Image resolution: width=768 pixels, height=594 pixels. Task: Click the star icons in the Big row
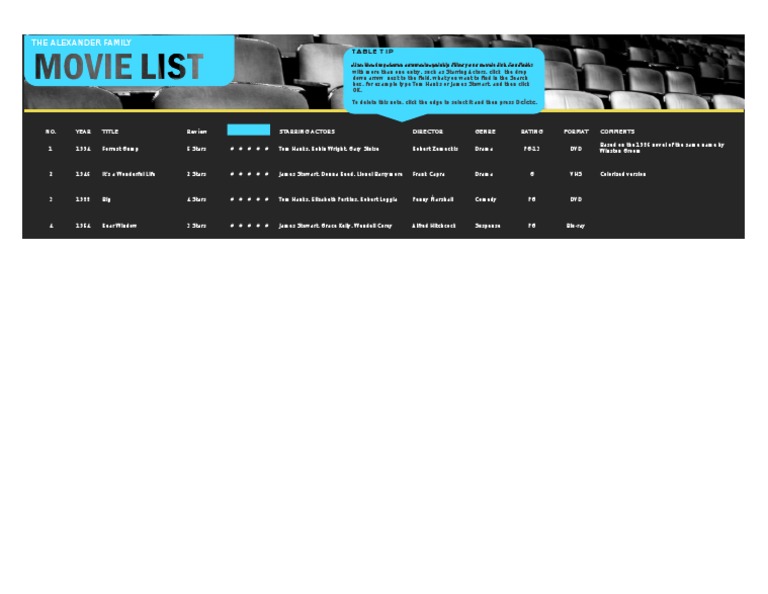249,200
